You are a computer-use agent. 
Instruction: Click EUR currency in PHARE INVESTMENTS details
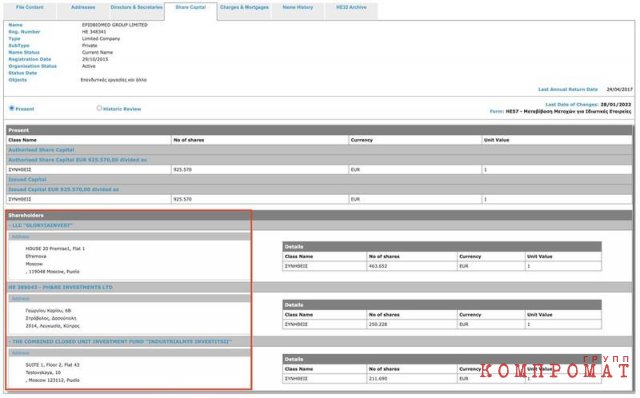(x=464, y=325)
